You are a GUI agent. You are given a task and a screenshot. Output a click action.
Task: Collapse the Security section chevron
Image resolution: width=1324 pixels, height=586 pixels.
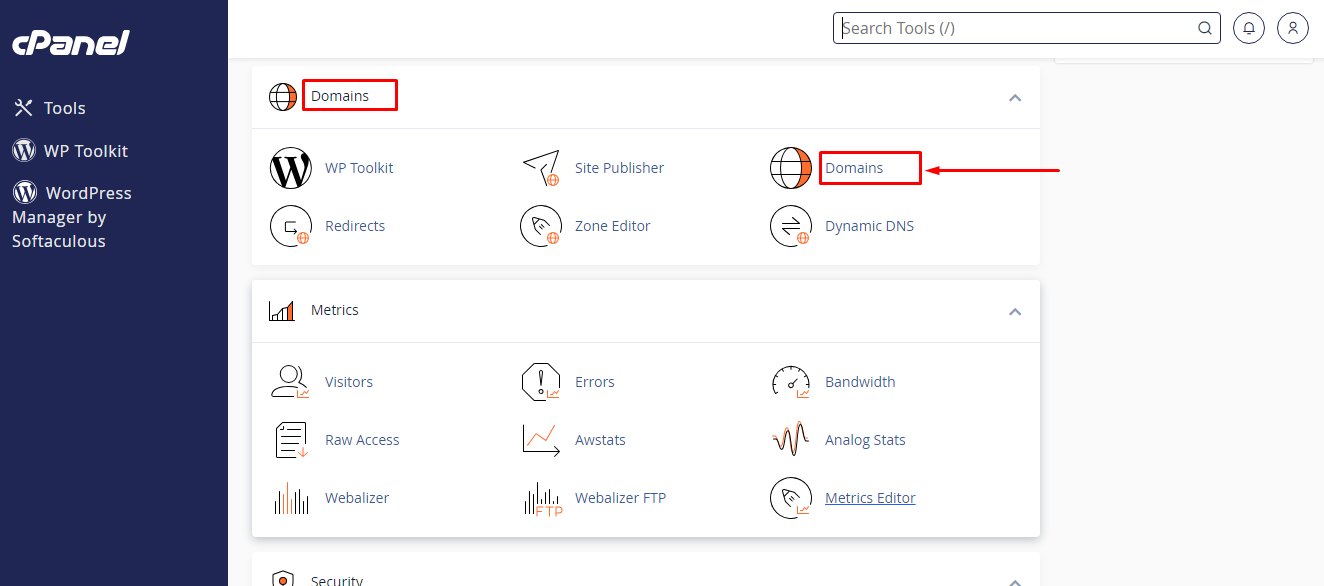[x=1015, y=581]
